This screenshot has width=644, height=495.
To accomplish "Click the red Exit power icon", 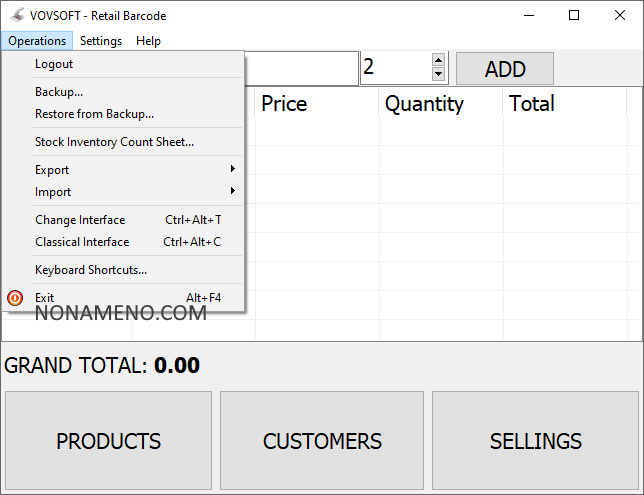I will (15, 298).
